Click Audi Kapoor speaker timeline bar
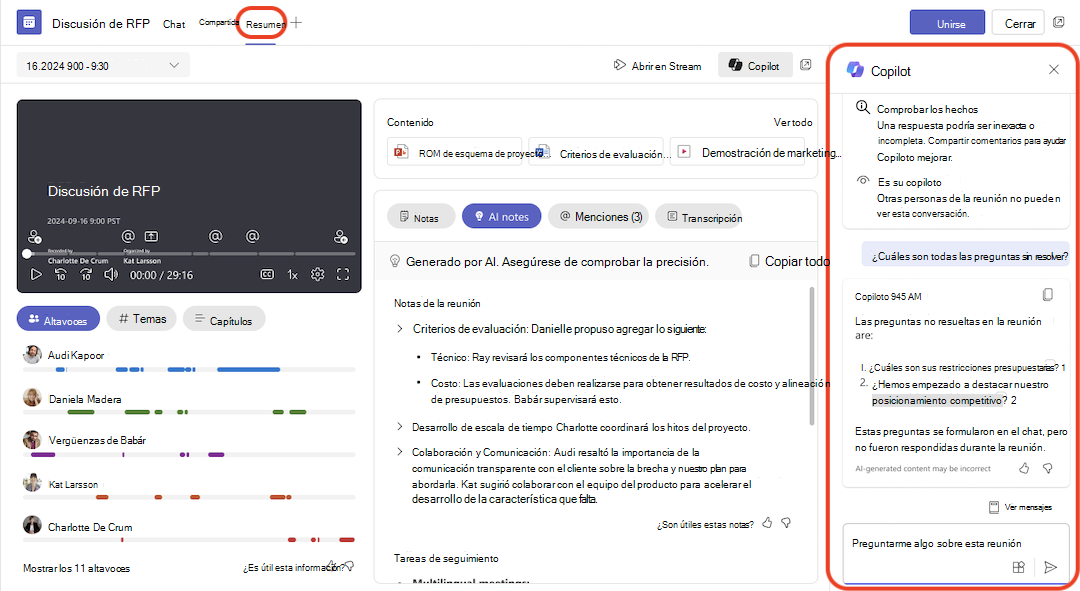The height and width of the screenshot is (591, 1080). [189, 370]
